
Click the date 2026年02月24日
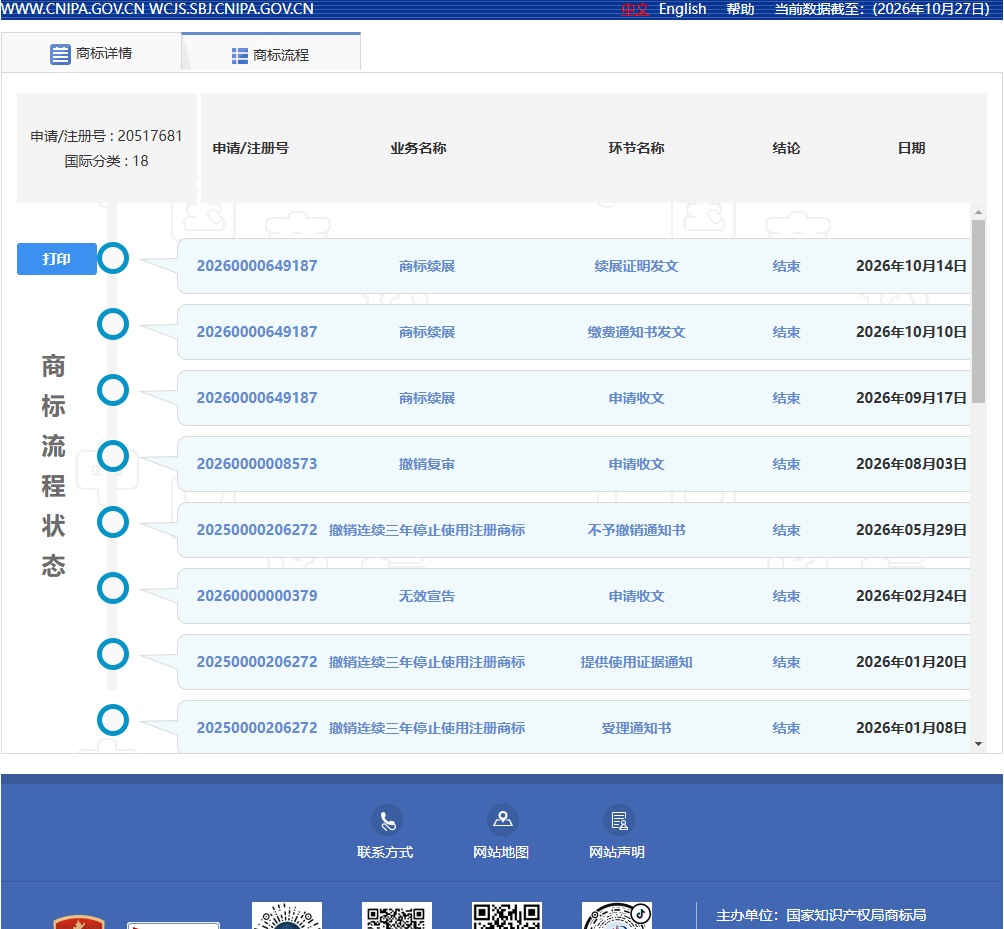(x=911, y=595)
